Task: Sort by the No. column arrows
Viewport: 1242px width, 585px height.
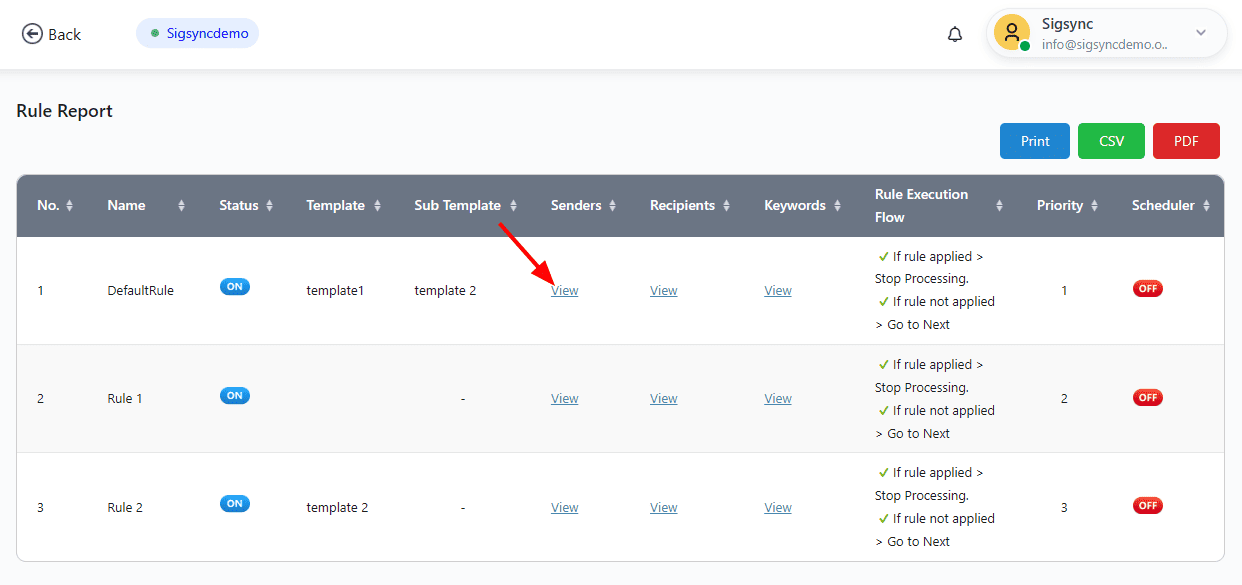Action: pos(69,206)
